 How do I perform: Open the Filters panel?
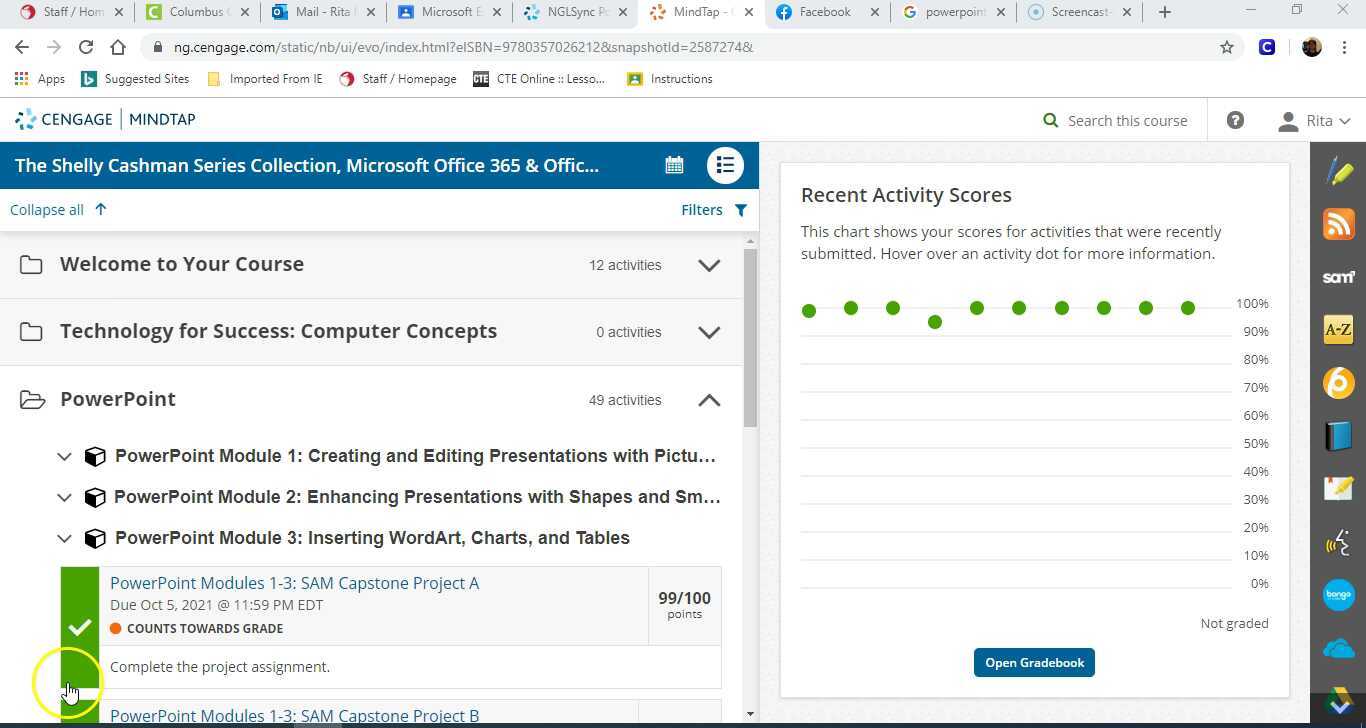point(713,209)
